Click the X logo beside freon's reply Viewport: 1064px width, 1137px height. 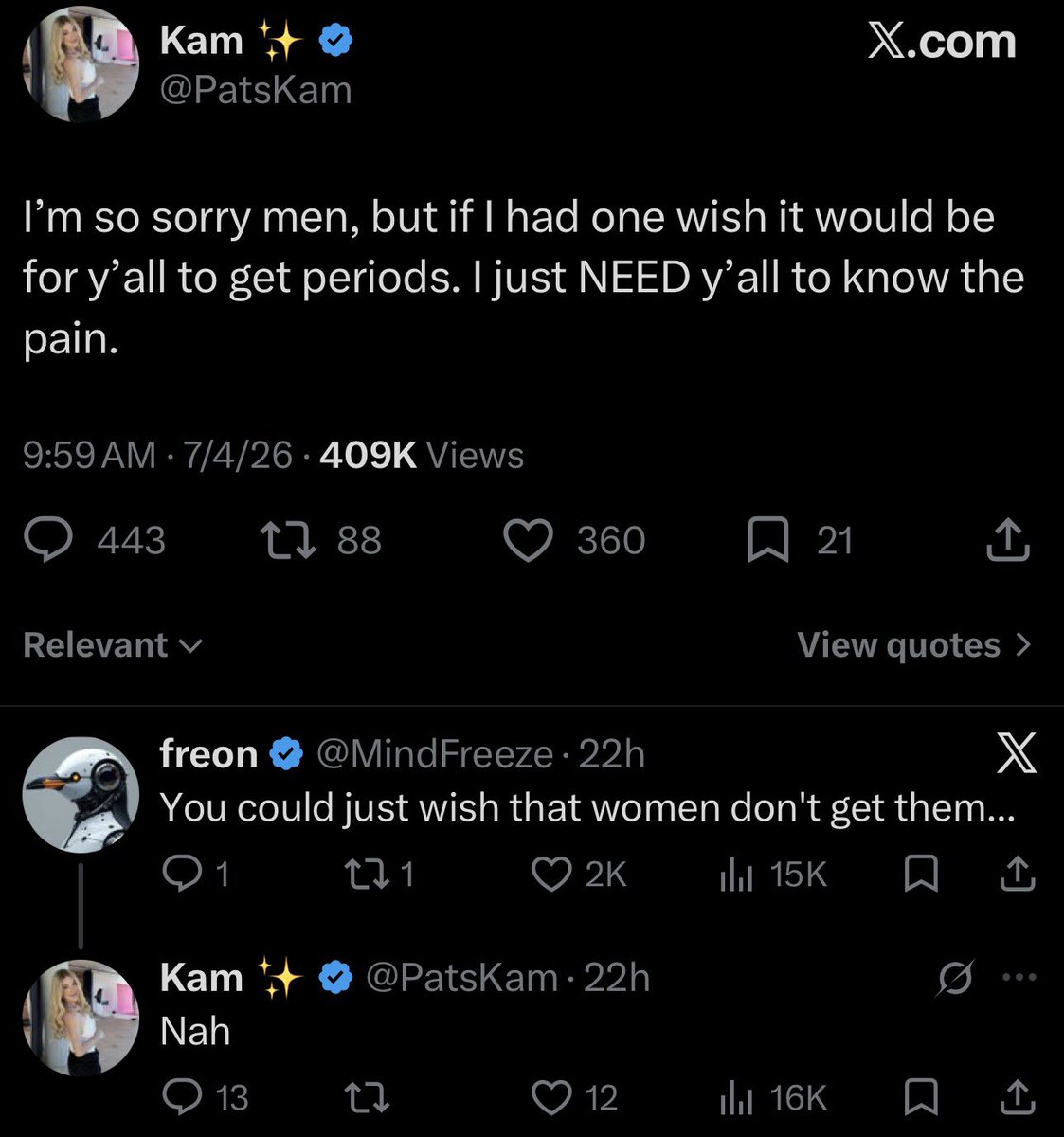click(x=1017, y=753)
